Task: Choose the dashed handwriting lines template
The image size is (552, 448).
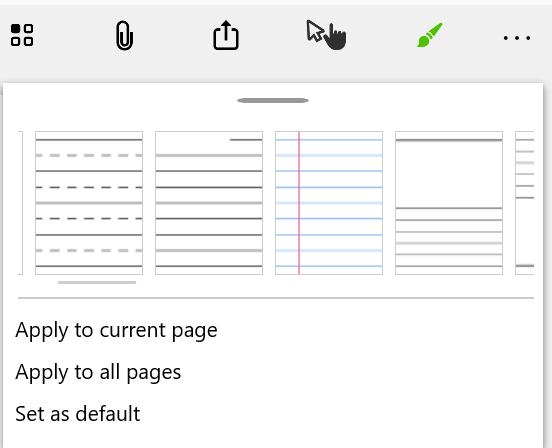Action: point(89,203)
